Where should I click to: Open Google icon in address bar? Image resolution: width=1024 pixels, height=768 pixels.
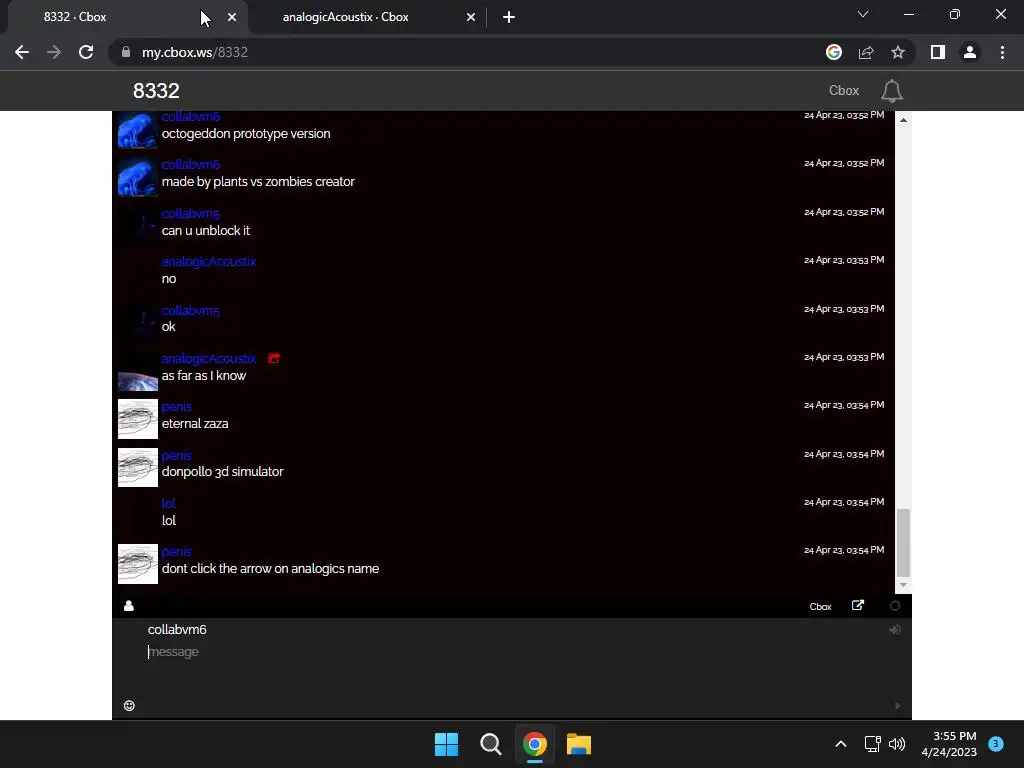pyautogui.click(x=833, y=52)
